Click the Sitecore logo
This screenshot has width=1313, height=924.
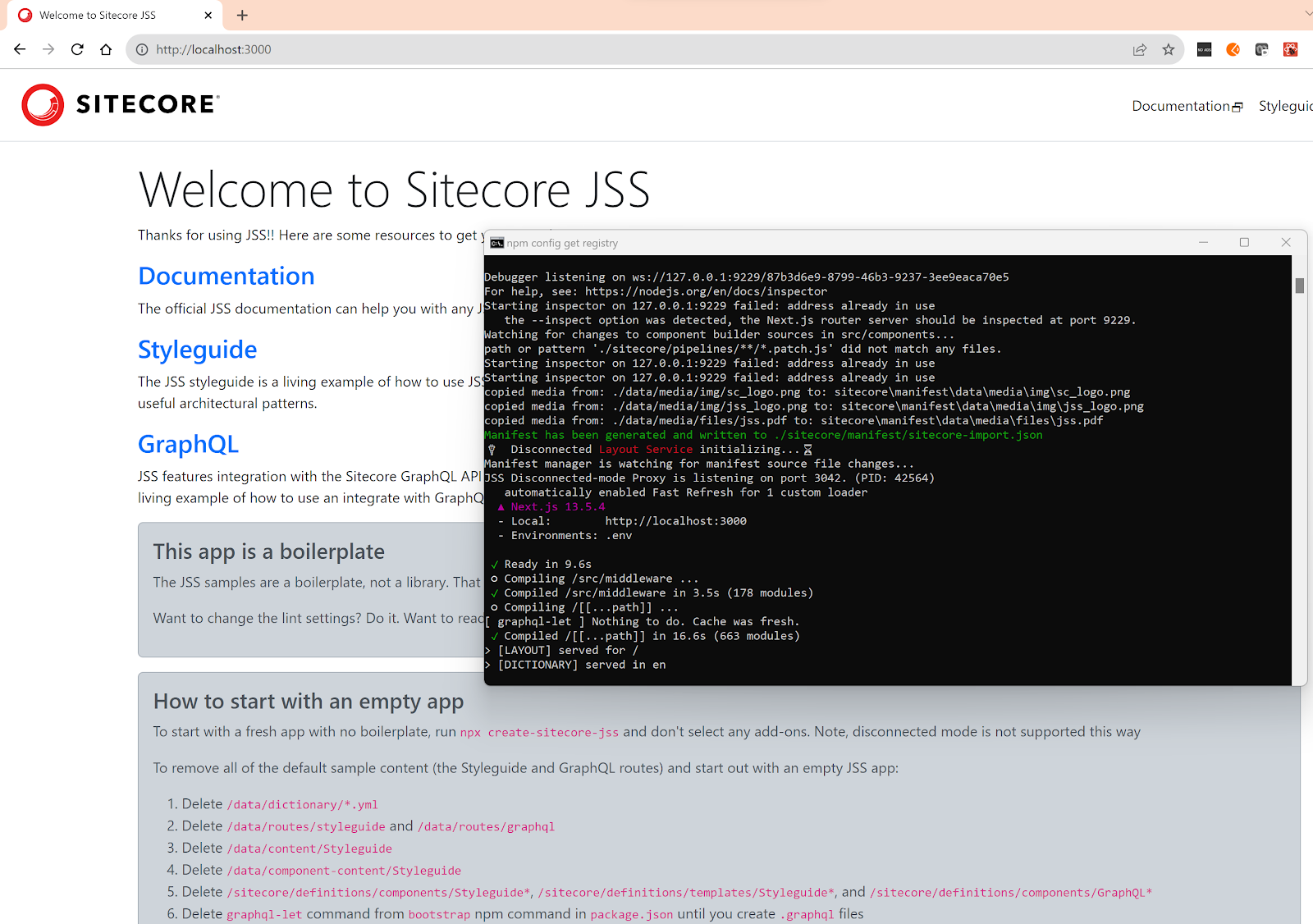(121, 104)
